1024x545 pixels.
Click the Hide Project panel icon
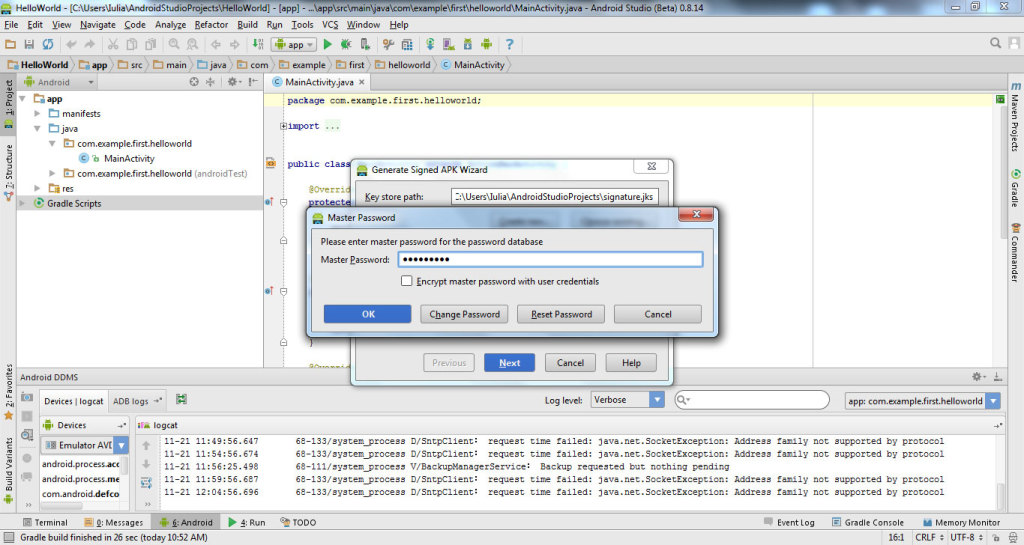tap(253, 82)
